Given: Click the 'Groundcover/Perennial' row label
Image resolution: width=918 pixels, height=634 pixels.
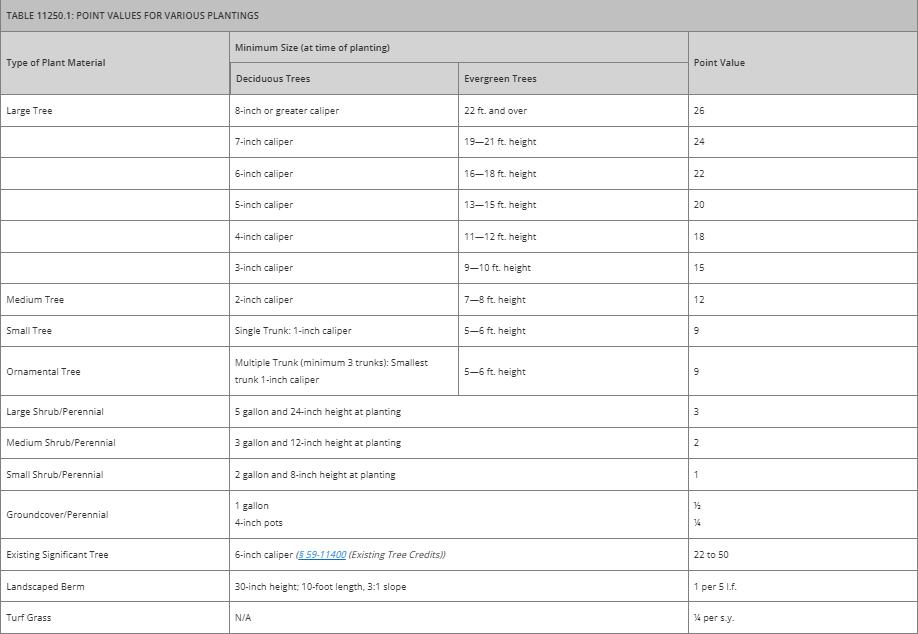Looking at the screenshot, I should coord(57,515).
